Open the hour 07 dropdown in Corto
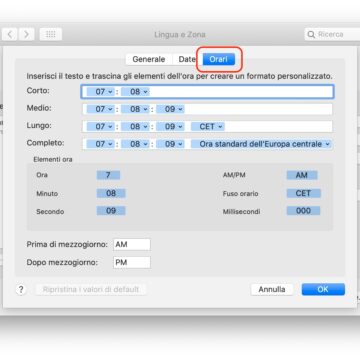The width and height of the screenshot is (360, 360). coord(100,92)
